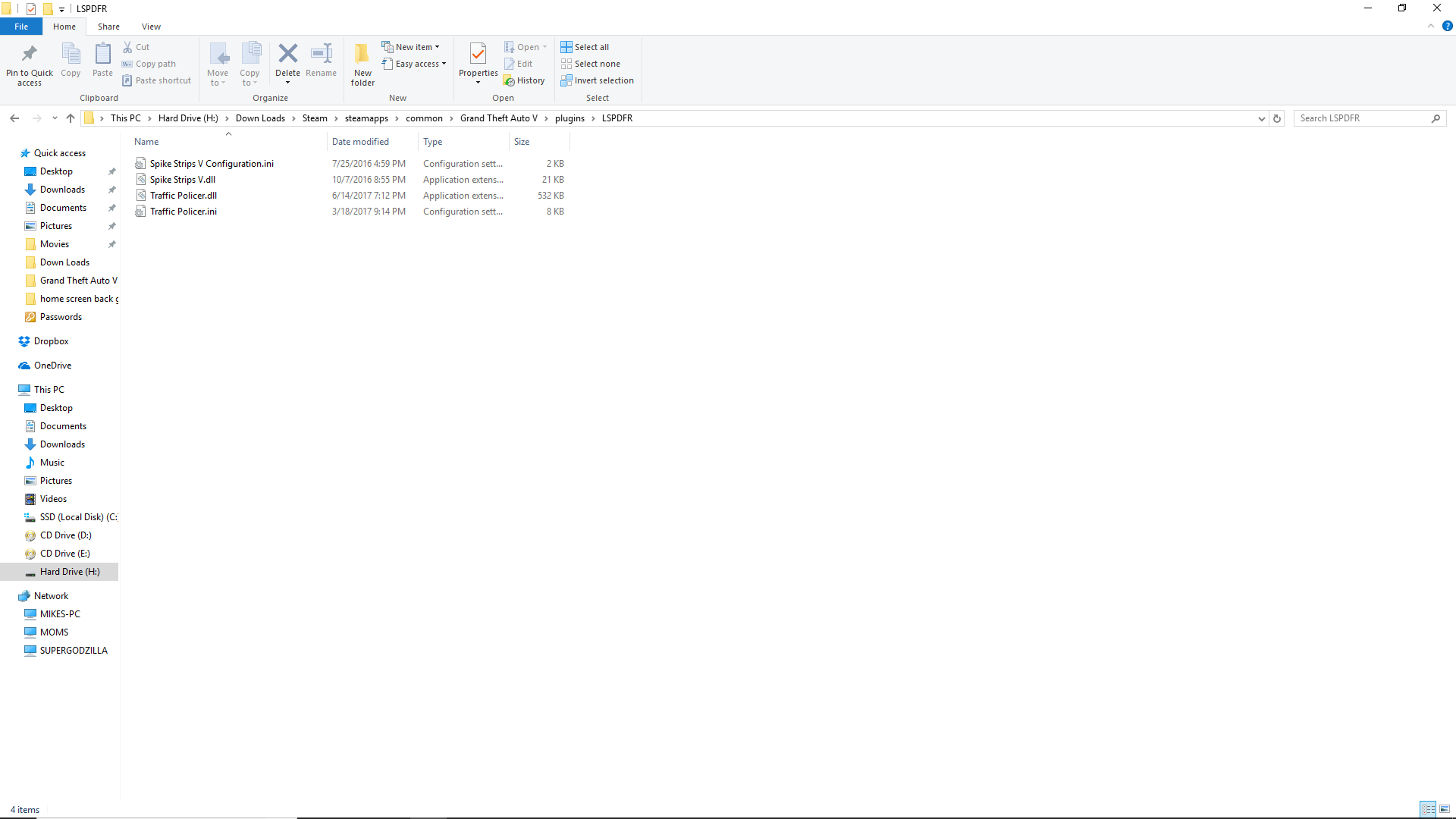Open the File menu
The width and height of the screenshot is (1456, 819).
[21, 27]
